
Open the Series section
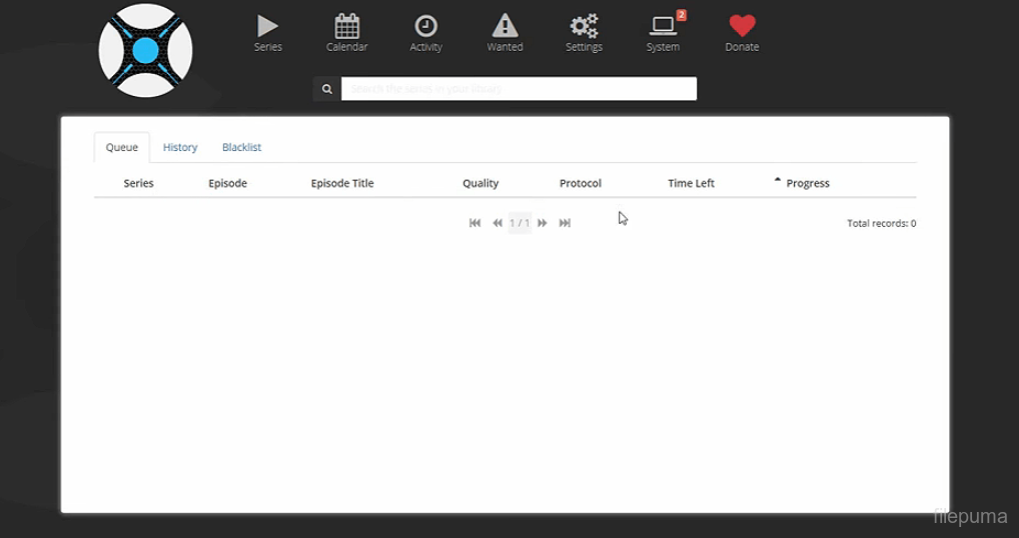coord(267,32)
